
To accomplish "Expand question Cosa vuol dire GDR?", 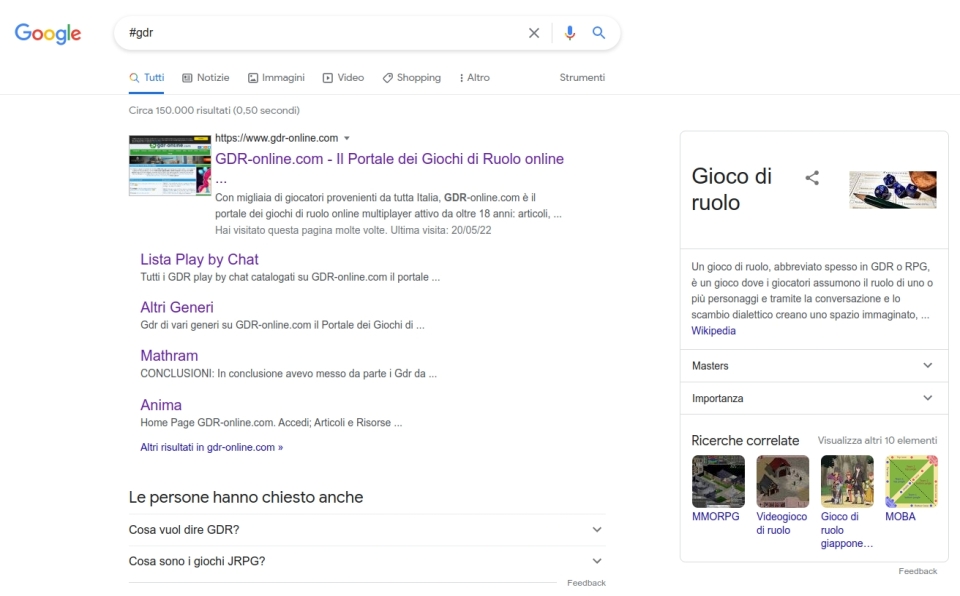I will pos(367,530).
